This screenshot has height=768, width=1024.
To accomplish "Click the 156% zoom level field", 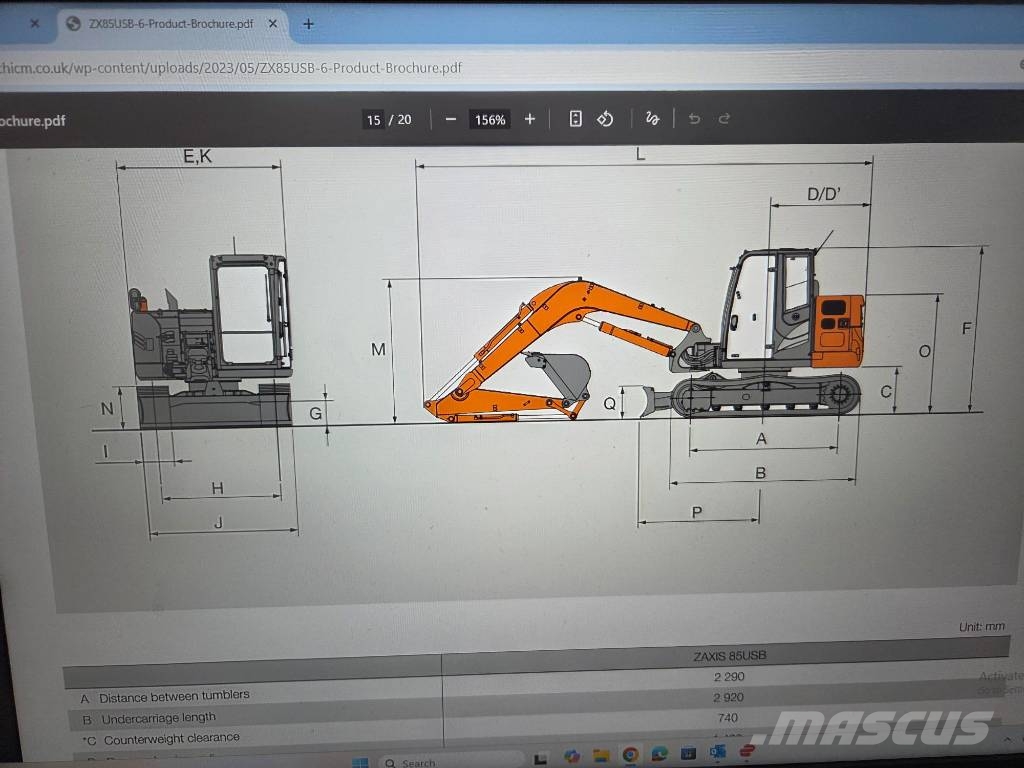I will (490, 120).
